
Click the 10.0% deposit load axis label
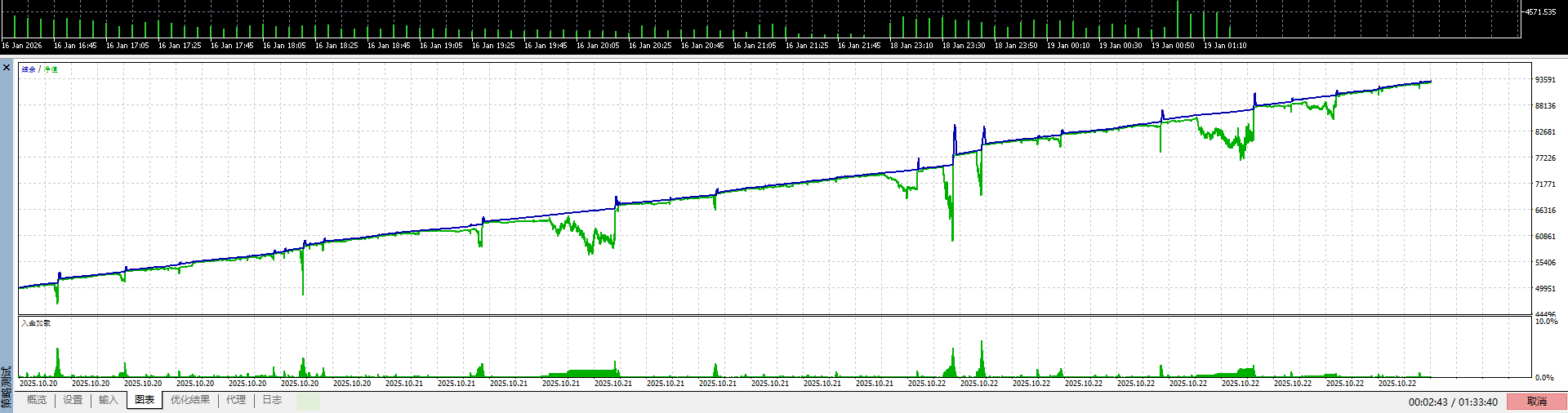1546,322
